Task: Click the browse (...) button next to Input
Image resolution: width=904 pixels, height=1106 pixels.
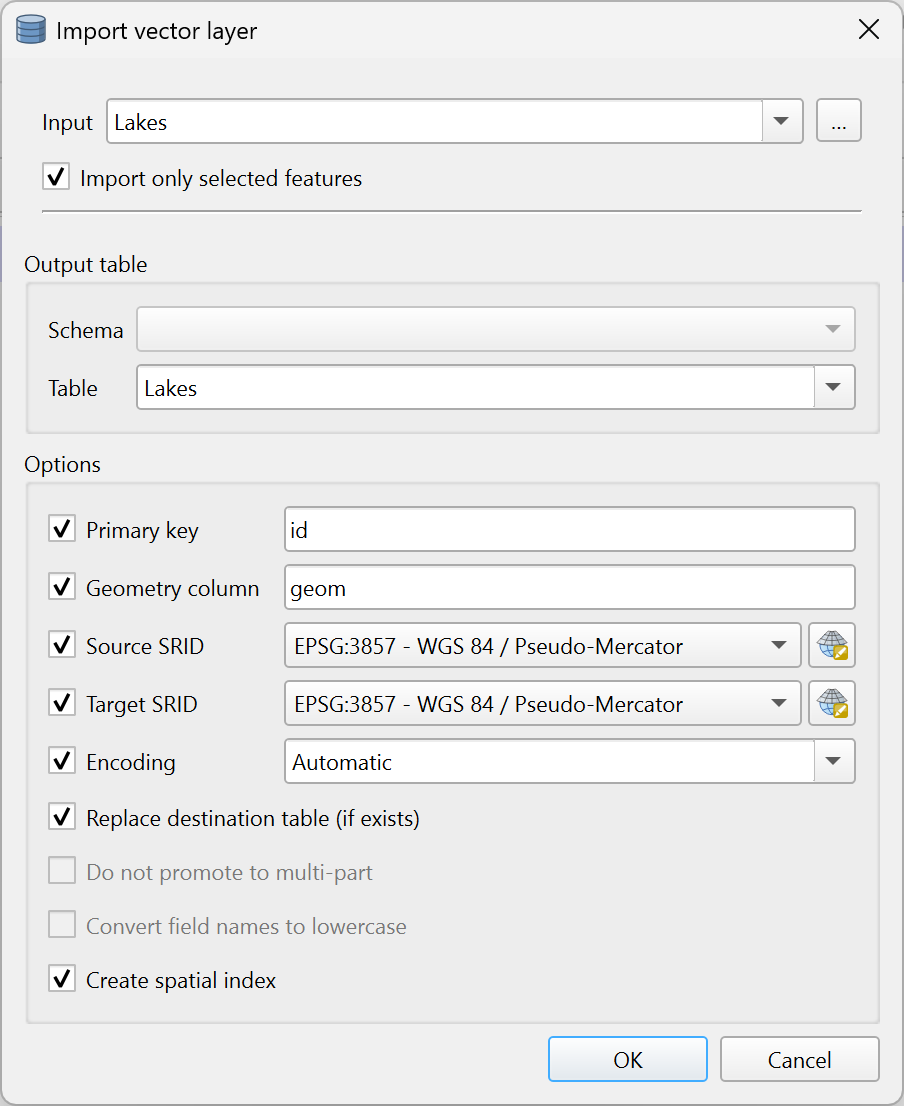Action: click(838, 122)
